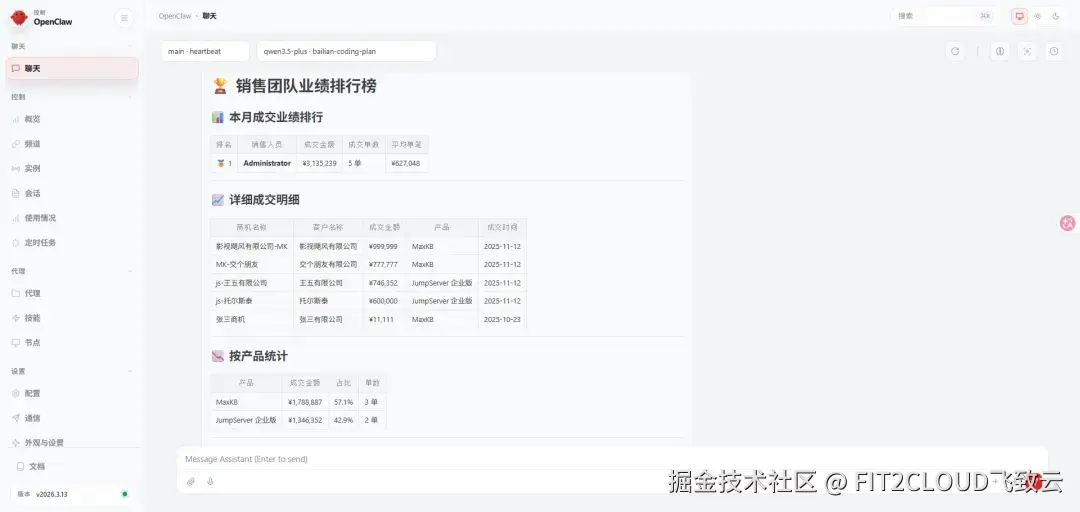Open the 频道 channels page

(72, 143)
